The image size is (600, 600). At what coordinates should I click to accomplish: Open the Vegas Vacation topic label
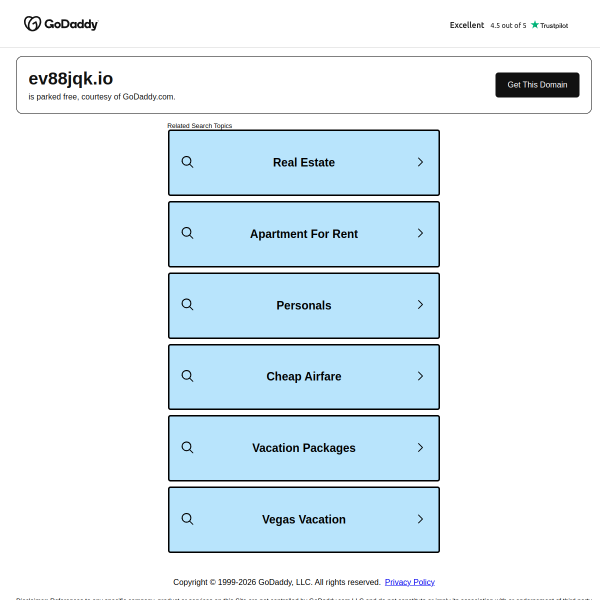[x=304, y=520]
